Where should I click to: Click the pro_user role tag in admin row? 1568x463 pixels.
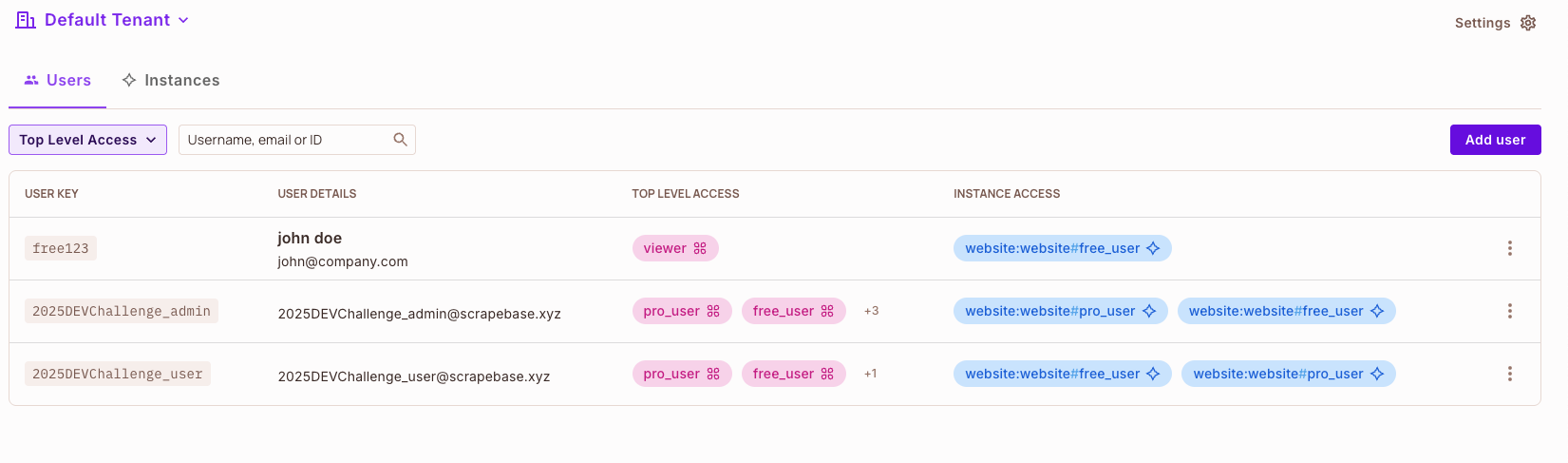pos(682,311)
